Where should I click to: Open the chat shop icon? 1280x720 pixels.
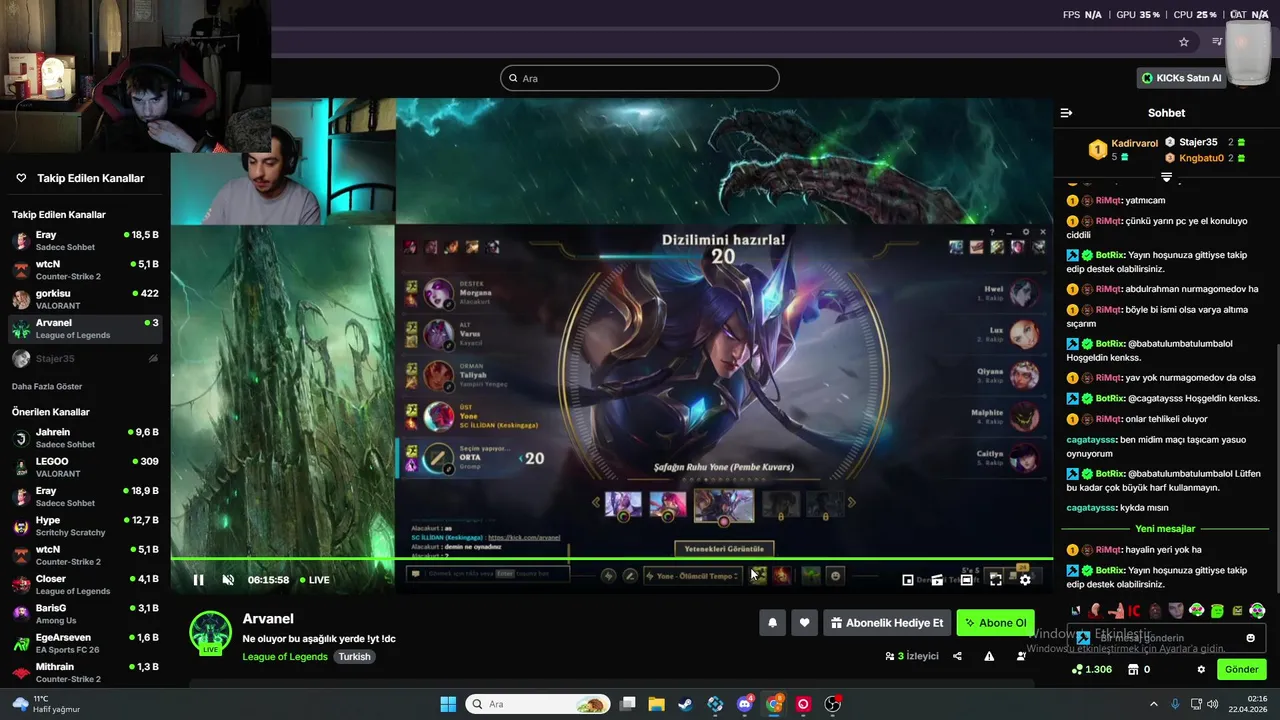pyautogui.click(x=1133, y=669)
